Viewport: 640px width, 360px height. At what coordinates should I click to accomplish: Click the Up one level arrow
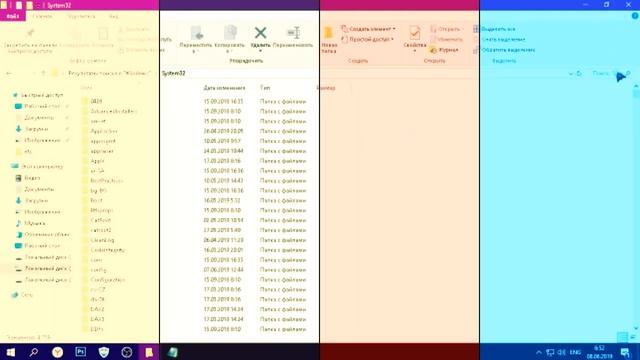coord(43,73)
